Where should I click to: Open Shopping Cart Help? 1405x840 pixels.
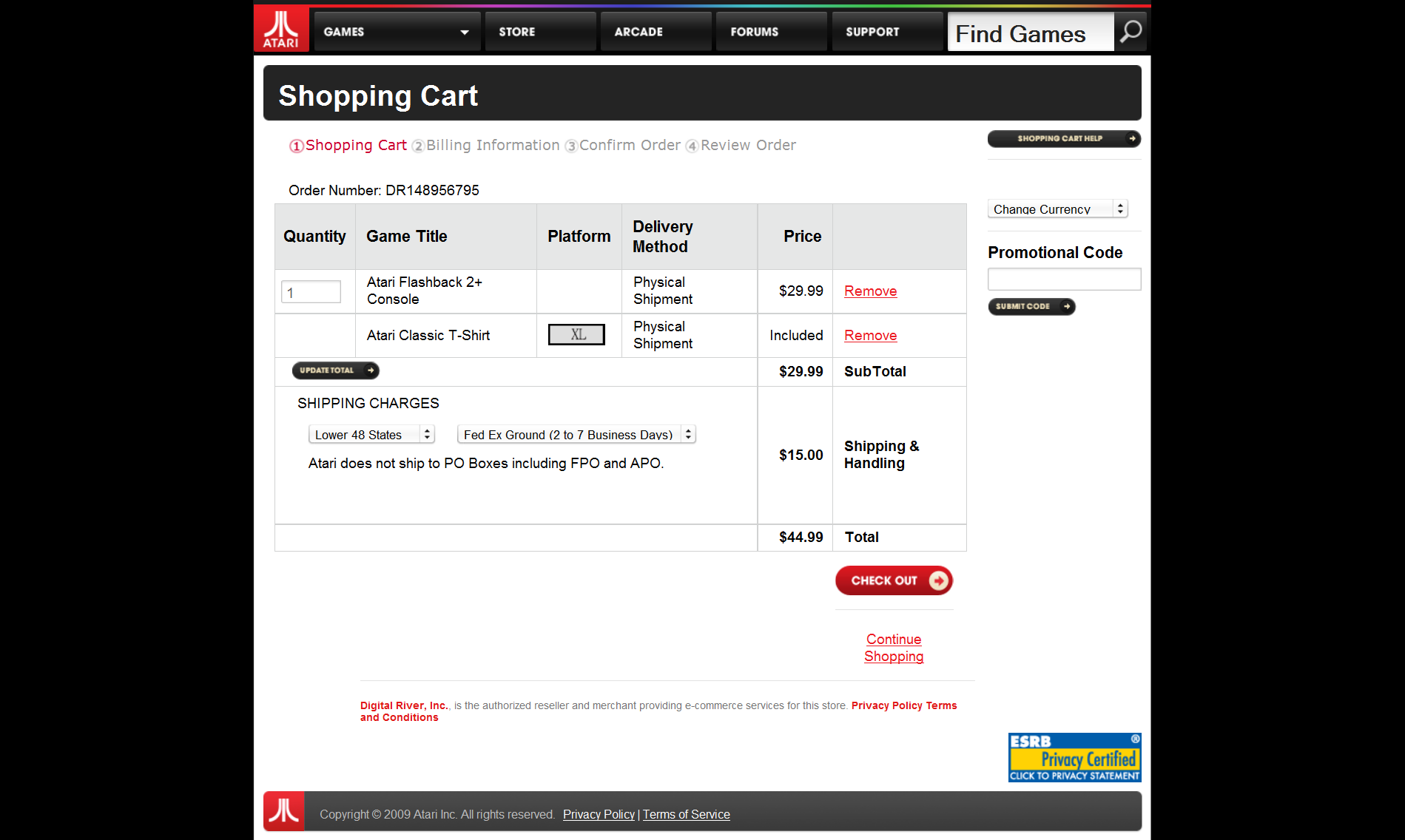pos(1064,138)
